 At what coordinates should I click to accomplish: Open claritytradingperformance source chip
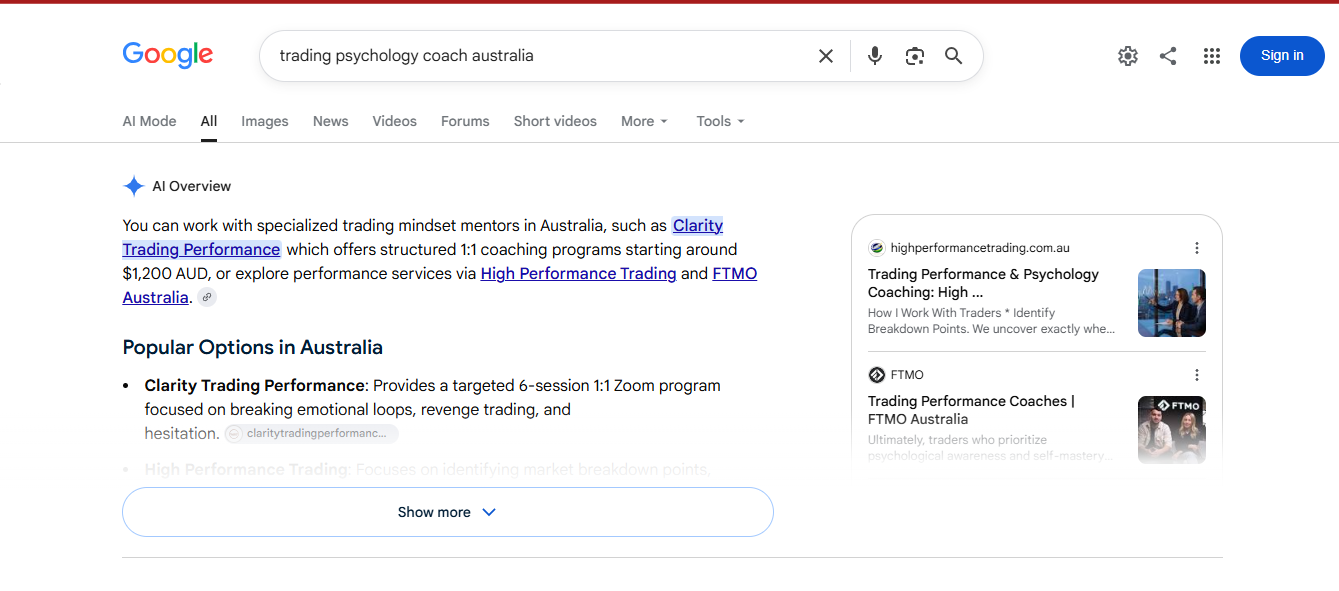tap(311, 433)
